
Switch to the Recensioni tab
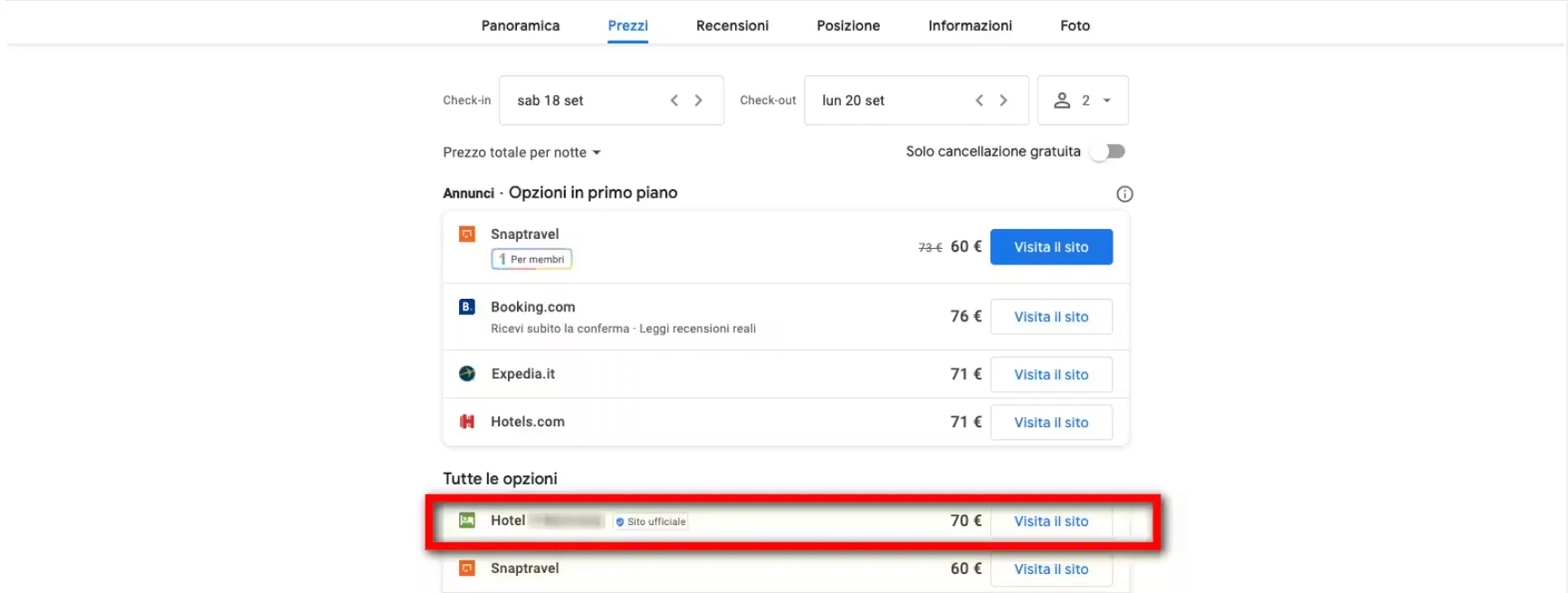732,25
